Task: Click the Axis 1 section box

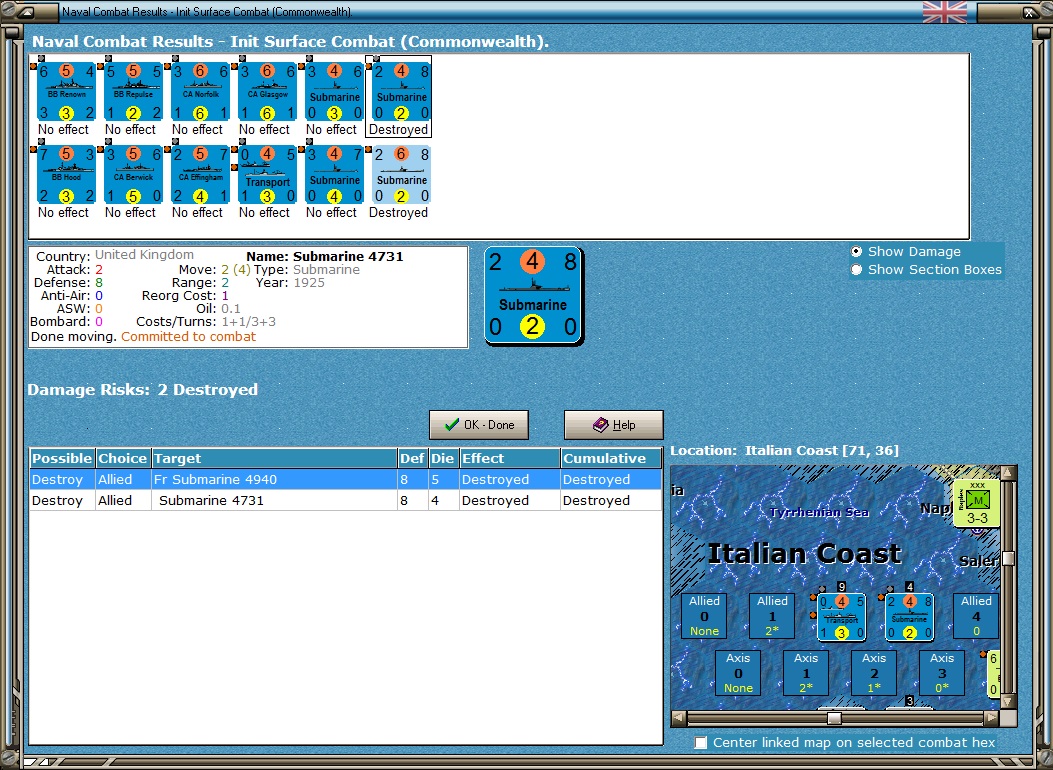Action: 806,673
